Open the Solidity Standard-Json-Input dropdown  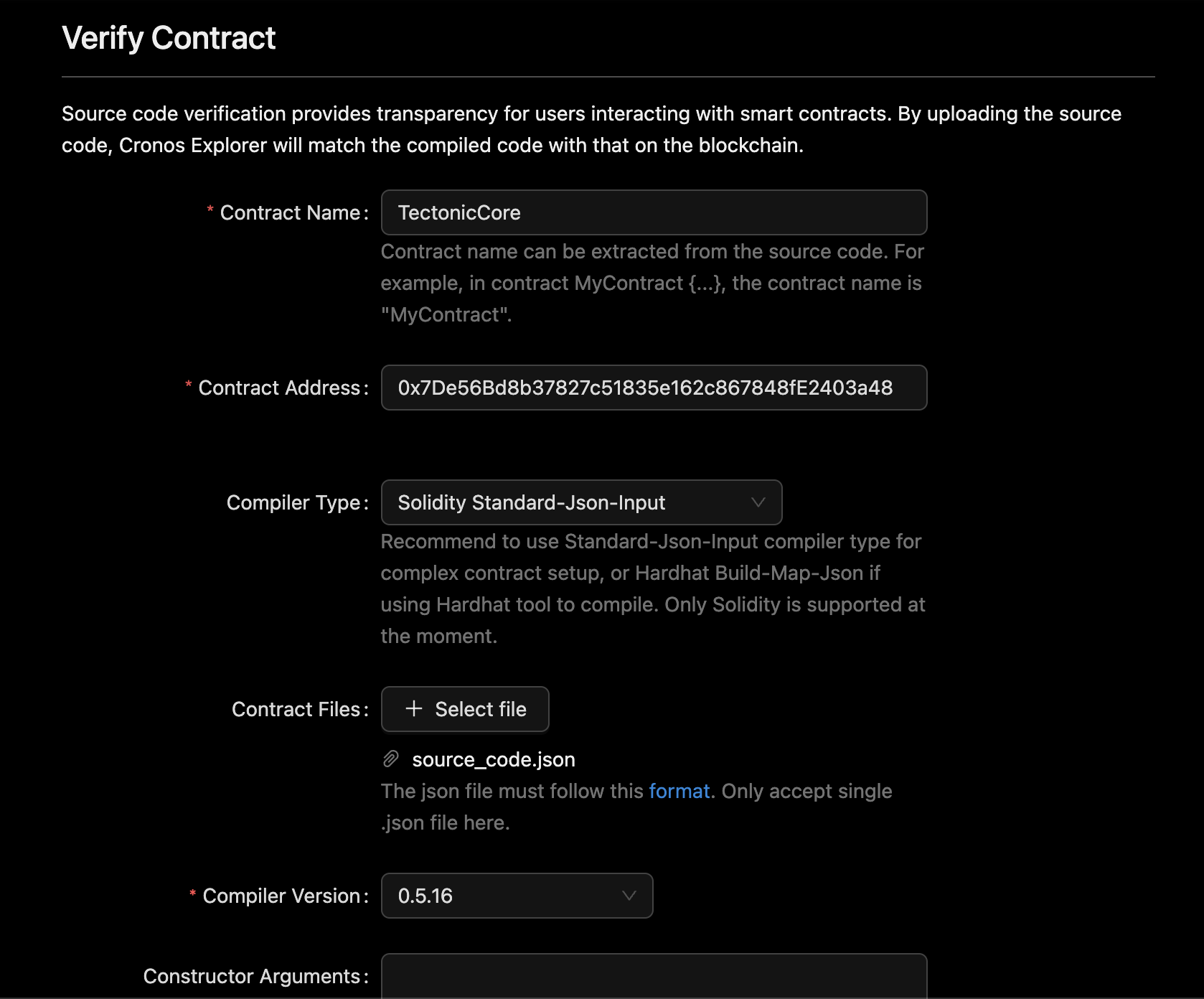(581, 502)
